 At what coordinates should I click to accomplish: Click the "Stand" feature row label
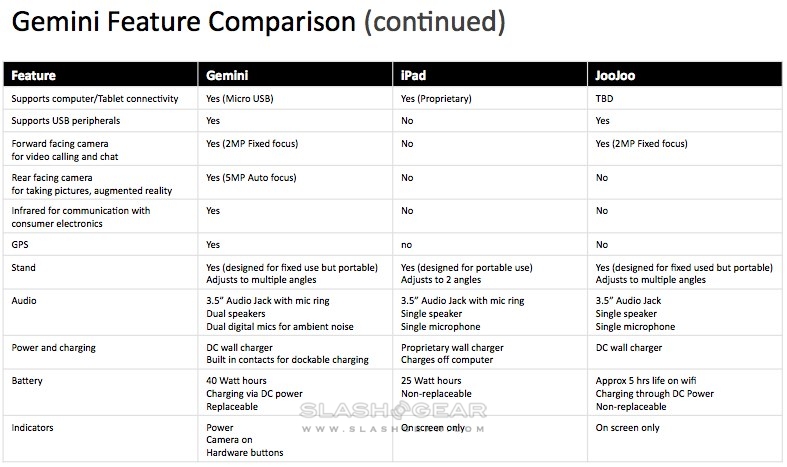26,267
